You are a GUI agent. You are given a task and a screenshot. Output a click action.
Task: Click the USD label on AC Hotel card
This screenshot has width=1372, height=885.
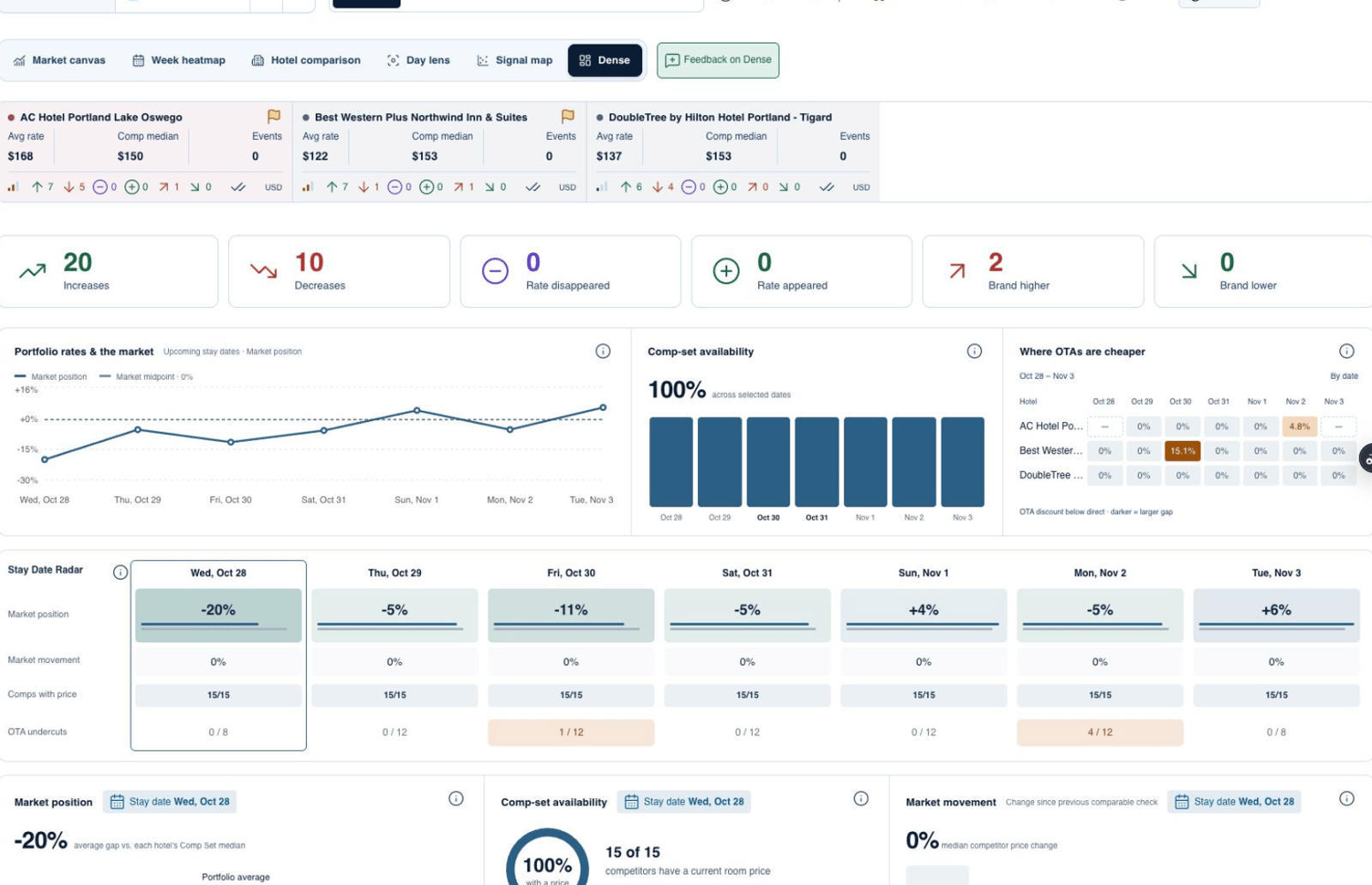point(274,187)
